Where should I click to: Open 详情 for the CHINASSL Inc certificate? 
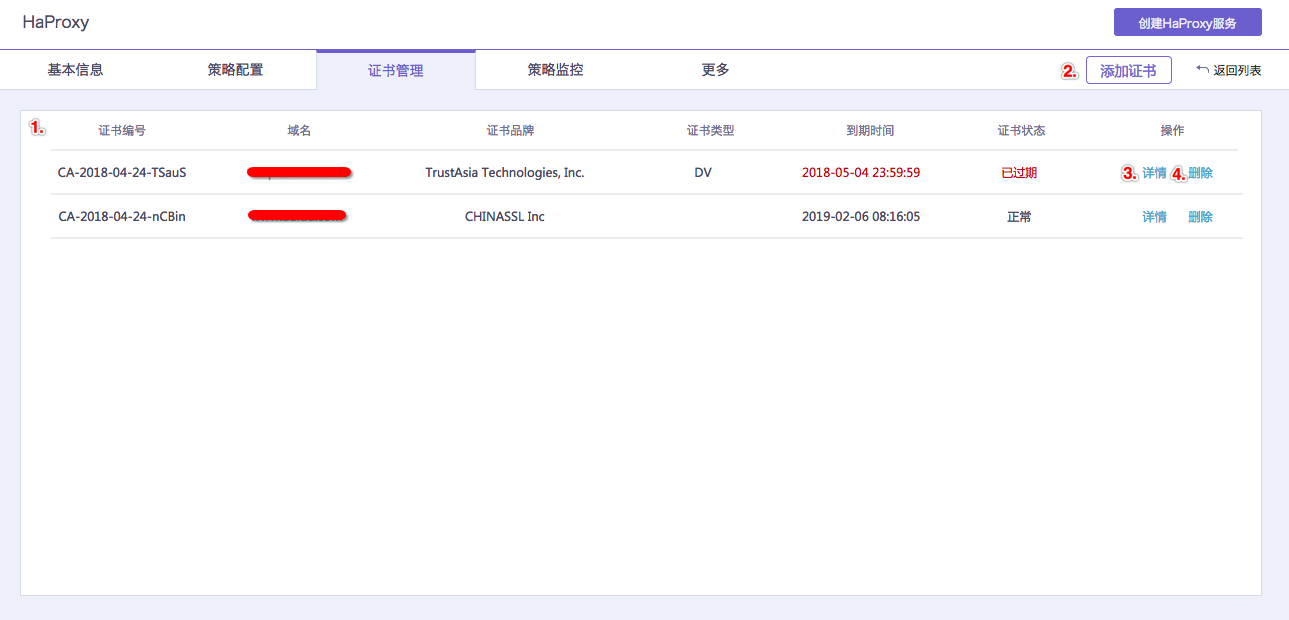click(1154, 217)
